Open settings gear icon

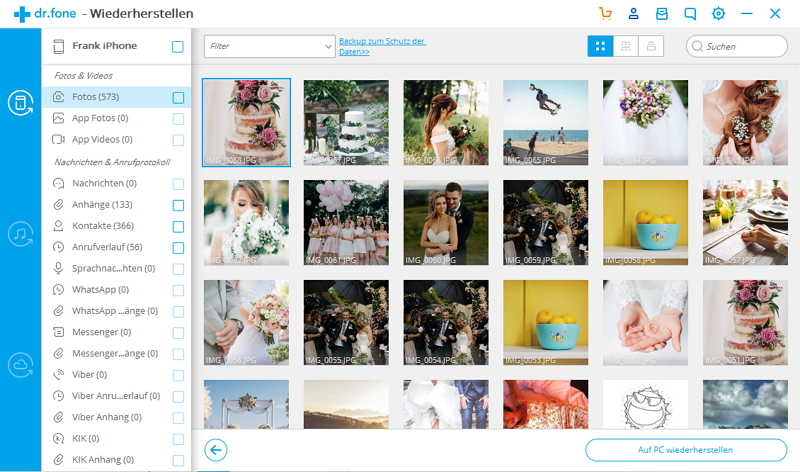point(718,14)
